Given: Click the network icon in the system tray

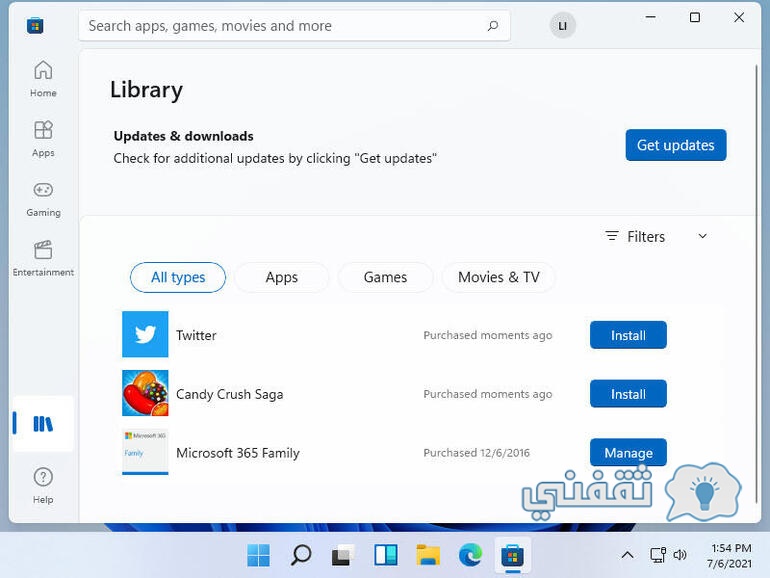Looking at the screenshot, I should pos(658,555).
